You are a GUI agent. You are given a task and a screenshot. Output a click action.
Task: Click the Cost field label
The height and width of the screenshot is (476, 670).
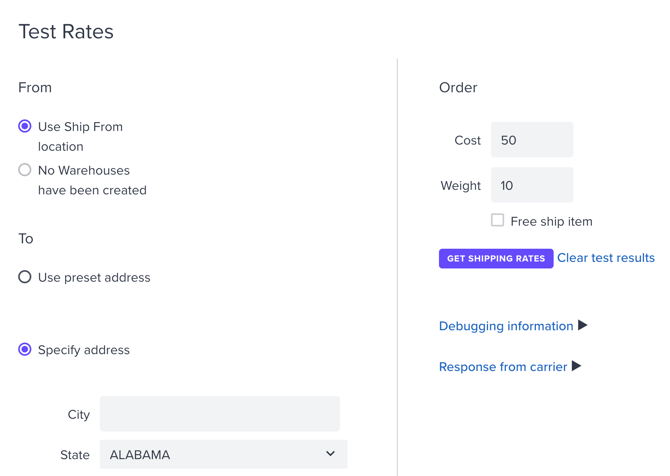[x=467, y=140]
